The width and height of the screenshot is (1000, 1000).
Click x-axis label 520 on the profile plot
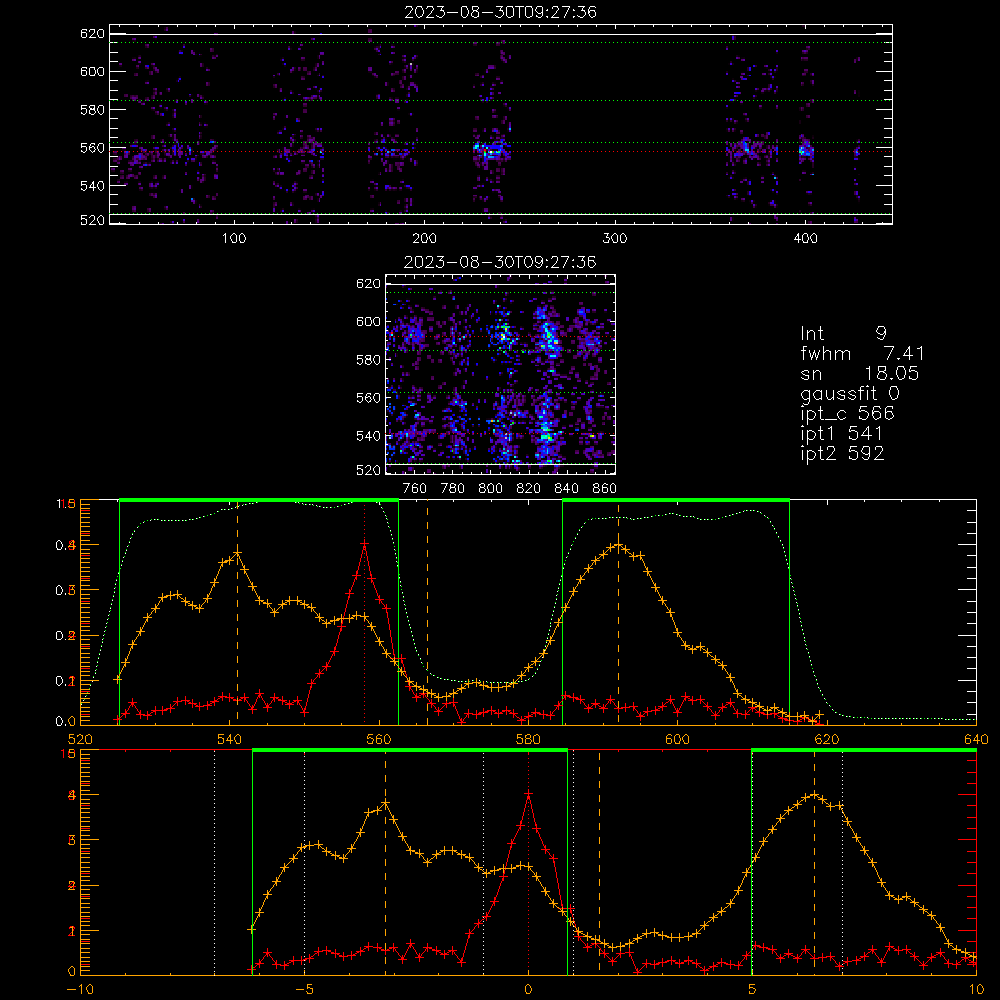tap(80, 740)
